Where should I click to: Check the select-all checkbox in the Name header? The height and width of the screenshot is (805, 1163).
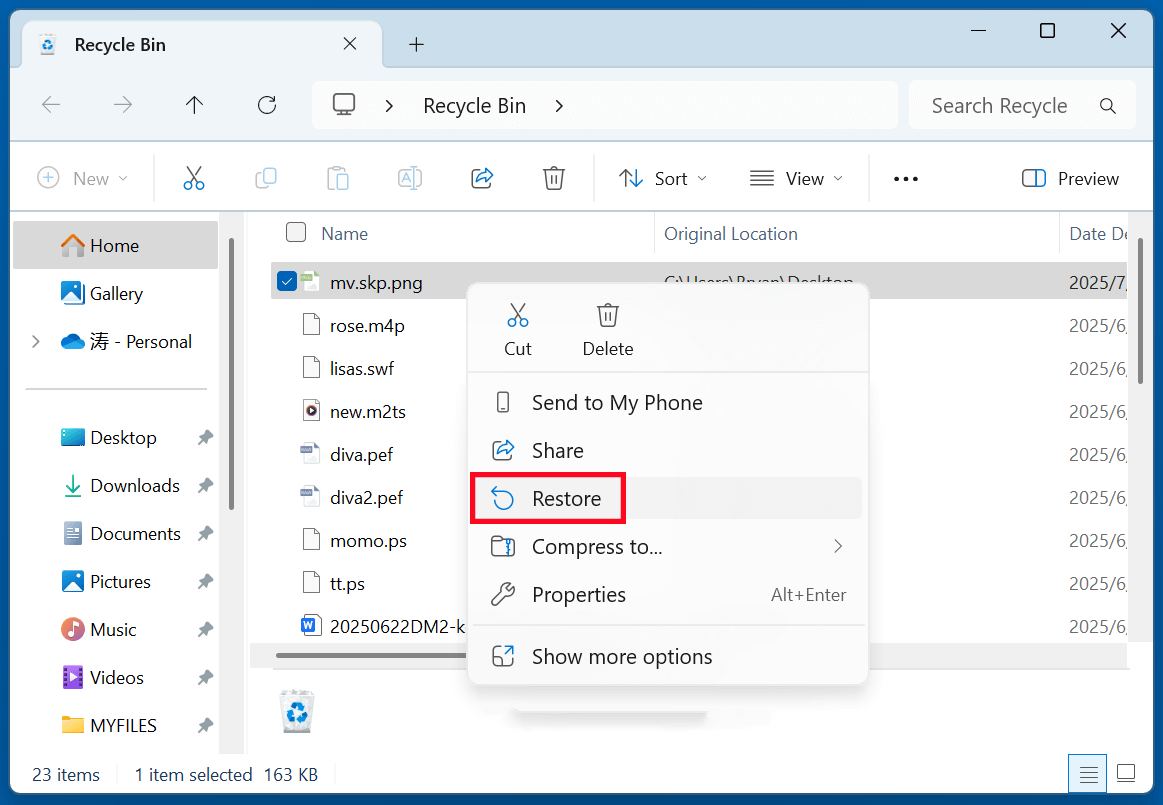(296, 232)
